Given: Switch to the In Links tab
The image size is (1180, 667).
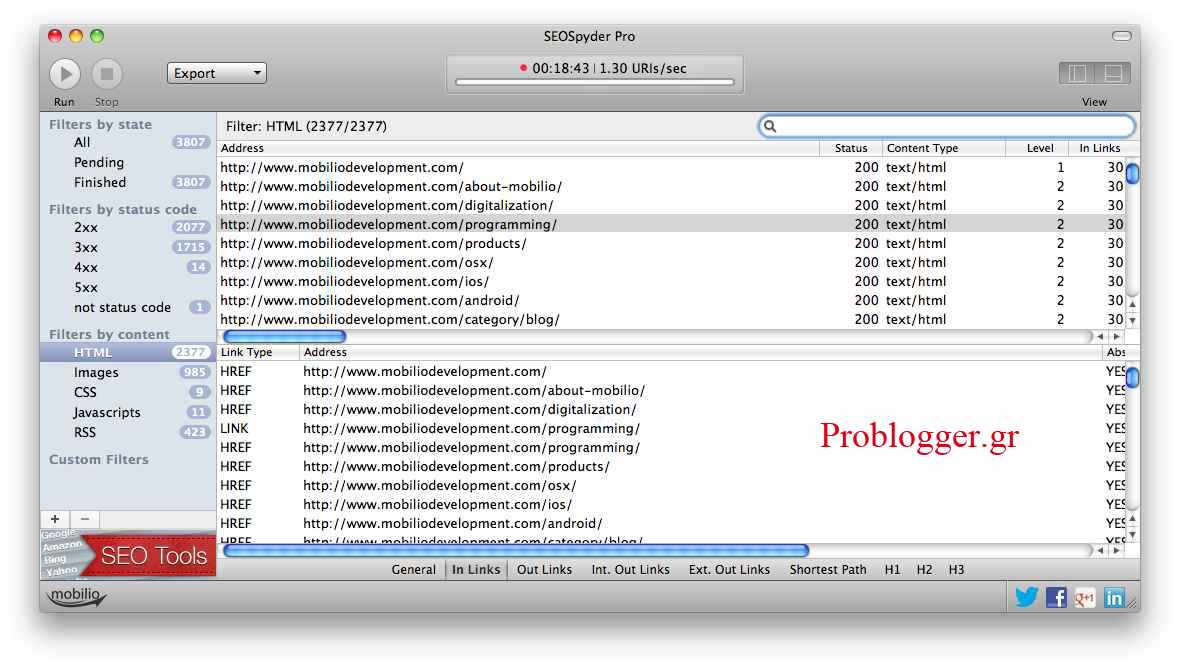Looking at the screenshot, I should 476,570.
